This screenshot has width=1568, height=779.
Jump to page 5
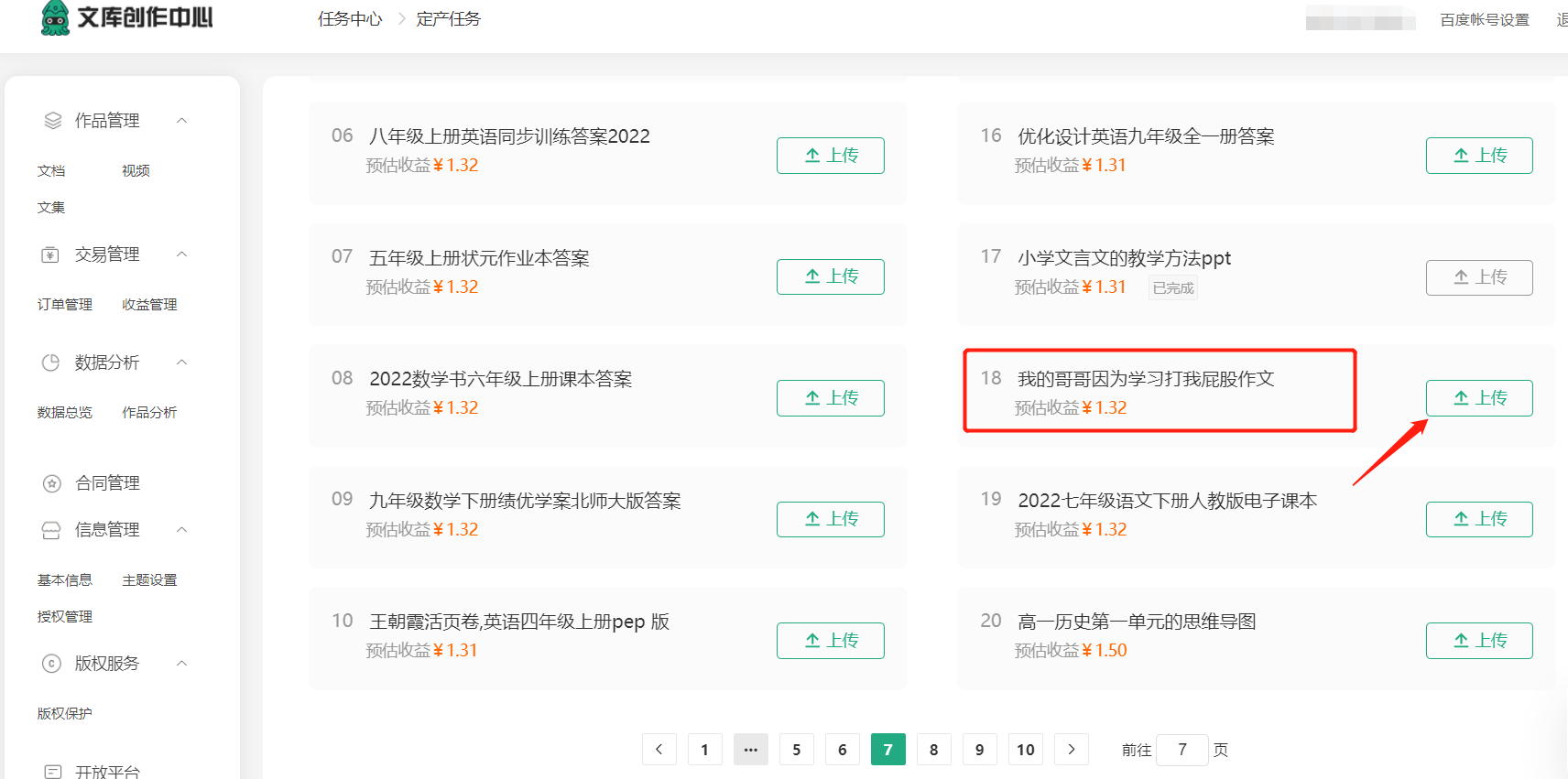pos(797,749)
